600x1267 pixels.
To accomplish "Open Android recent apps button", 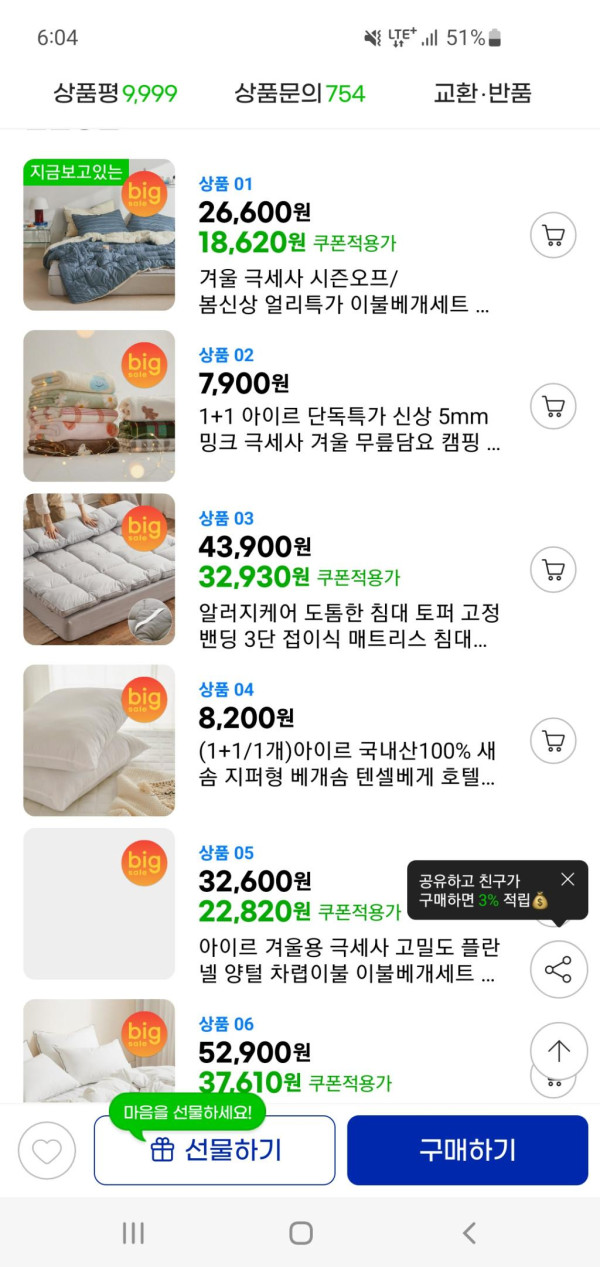I will (x=133, y=1233).
